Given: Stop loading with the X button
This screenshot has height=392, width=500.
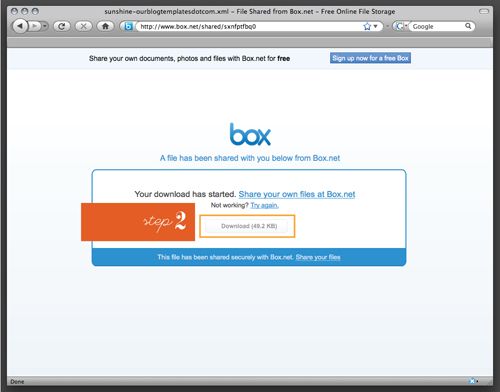Looking at the screenshot, I should click(x=83, y=26).
